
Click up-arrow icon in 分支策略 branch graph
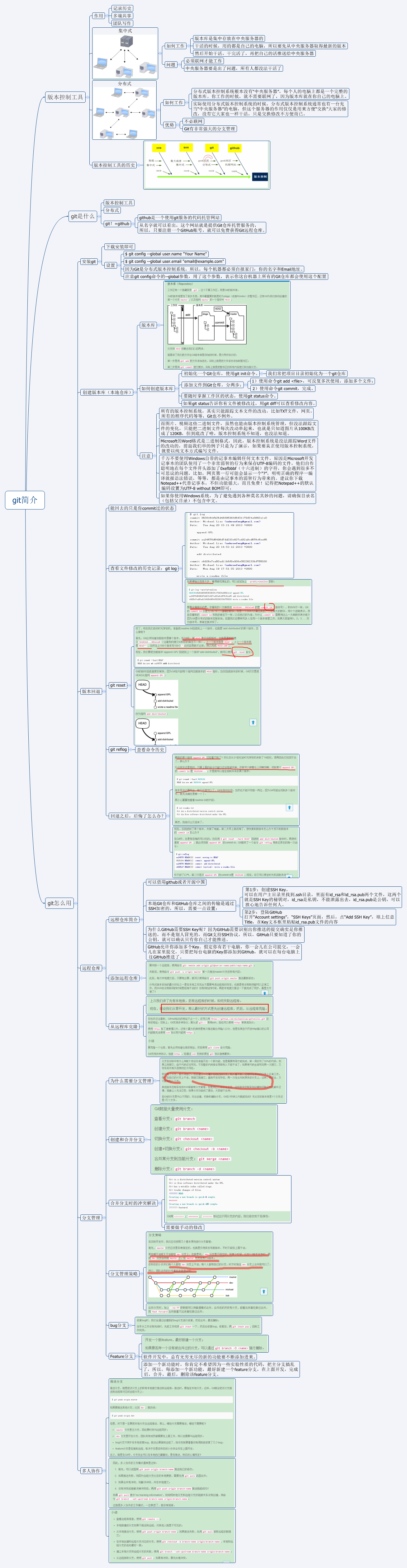tap(264, 1291)
